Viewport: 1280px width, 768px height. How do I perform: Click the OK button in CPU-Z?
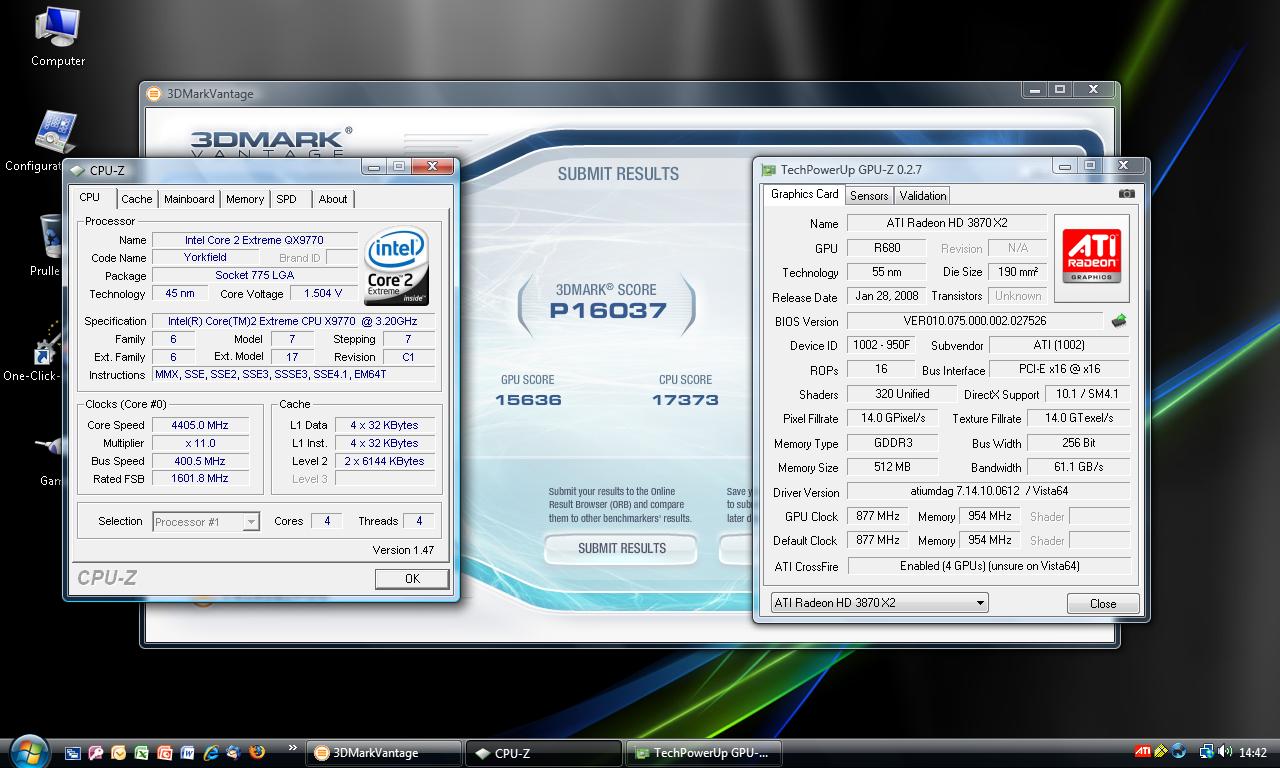coord(412,579)
